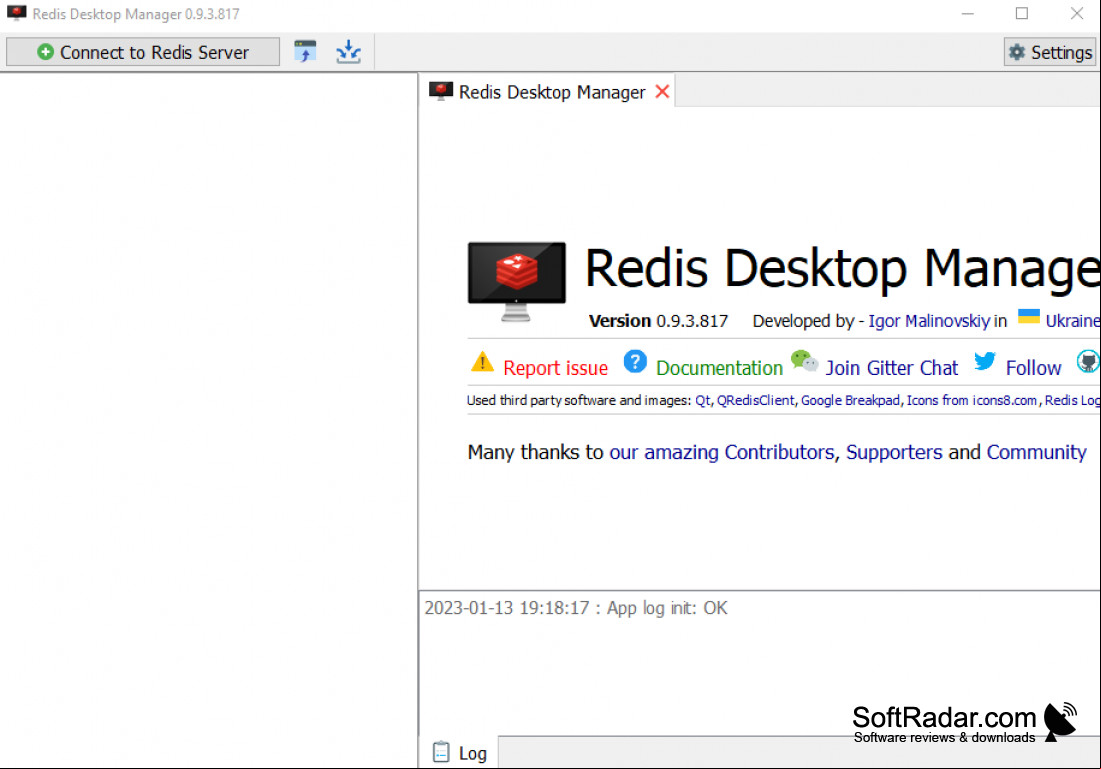Maximize the Redis Desktop Manager window
The image size is (1101, 769).
click(x=1022, y=13)
